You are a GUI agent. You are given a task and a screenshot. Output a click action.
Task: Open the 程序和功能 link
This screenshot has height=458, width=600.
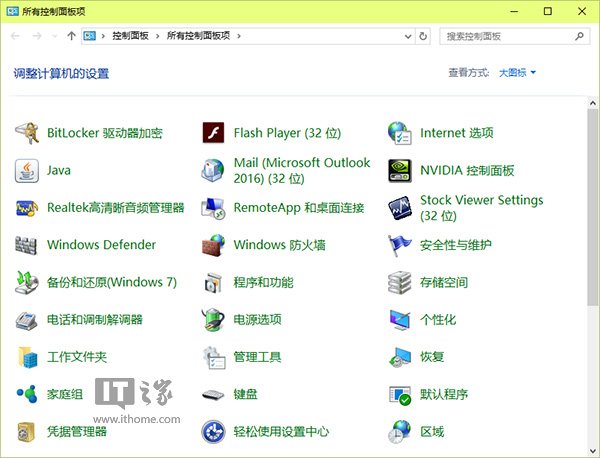[263, 283]
